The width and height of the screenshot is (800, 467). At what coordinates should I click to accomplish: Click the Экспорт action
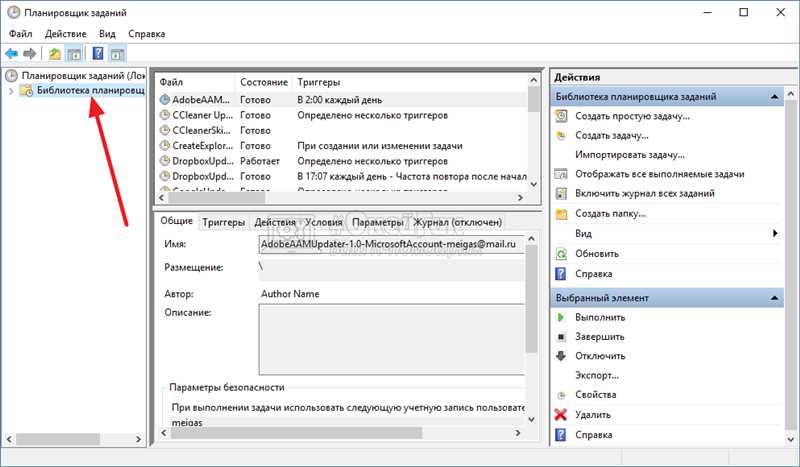[x=596, y=375]
